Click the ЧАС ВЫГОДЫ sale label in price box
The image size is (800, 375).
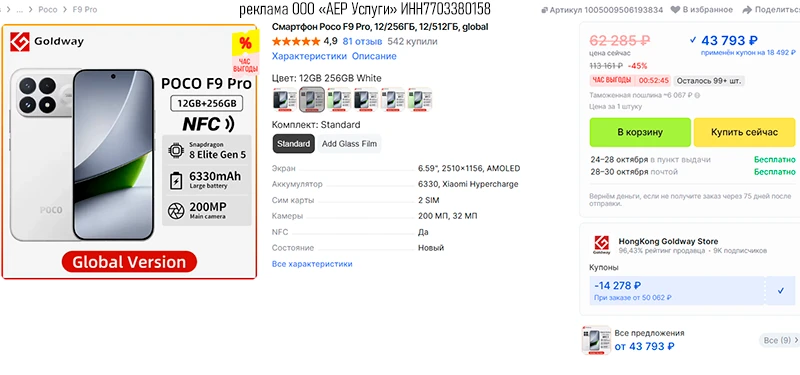tap(612, 81)
